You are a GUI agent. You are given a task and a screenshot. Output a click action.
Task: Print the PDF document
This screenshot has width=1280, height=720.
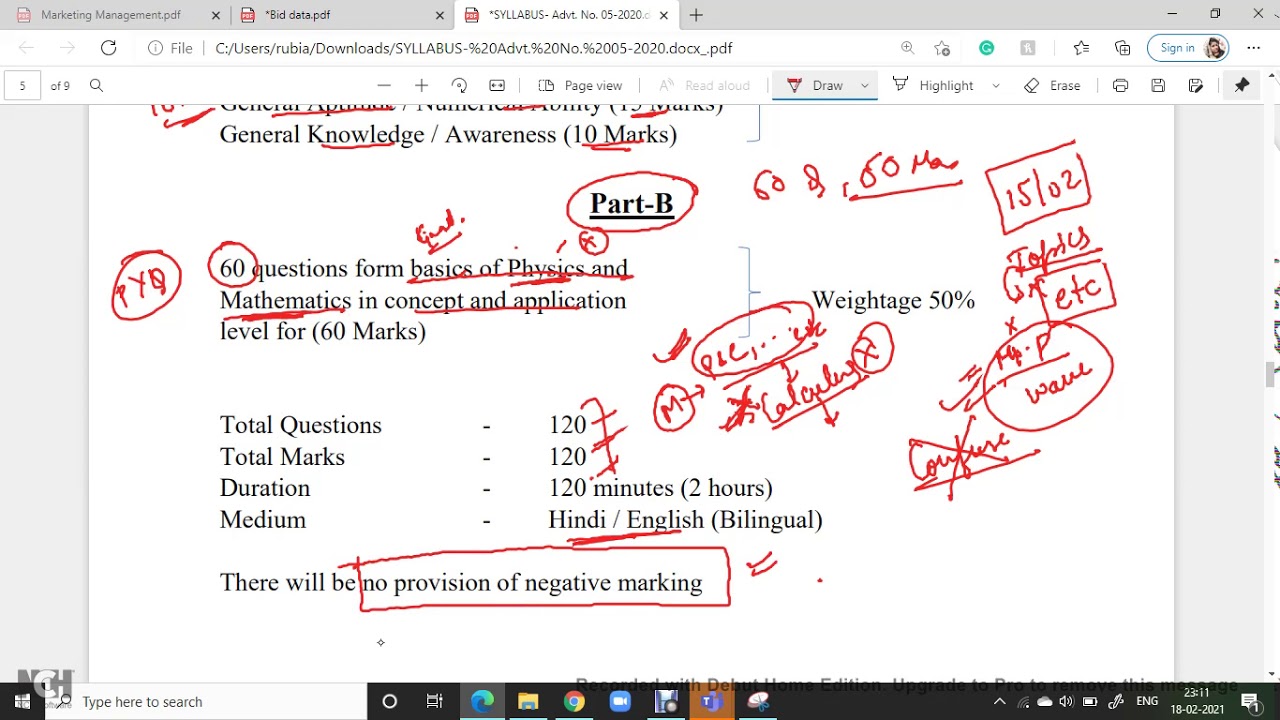tap(1120, 85)
